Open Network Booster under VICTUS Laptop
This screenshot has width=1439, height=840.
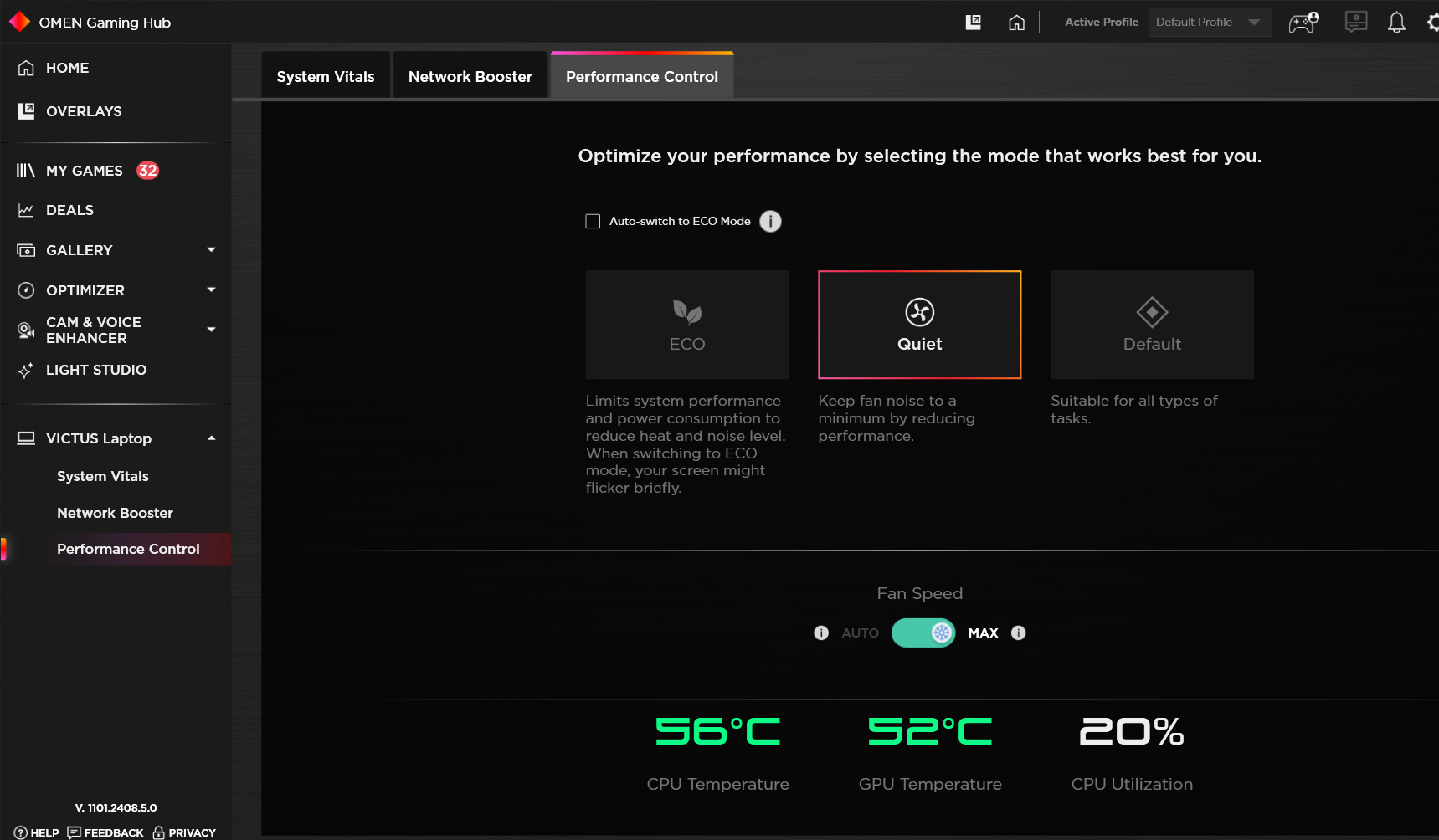pos(116,513)
